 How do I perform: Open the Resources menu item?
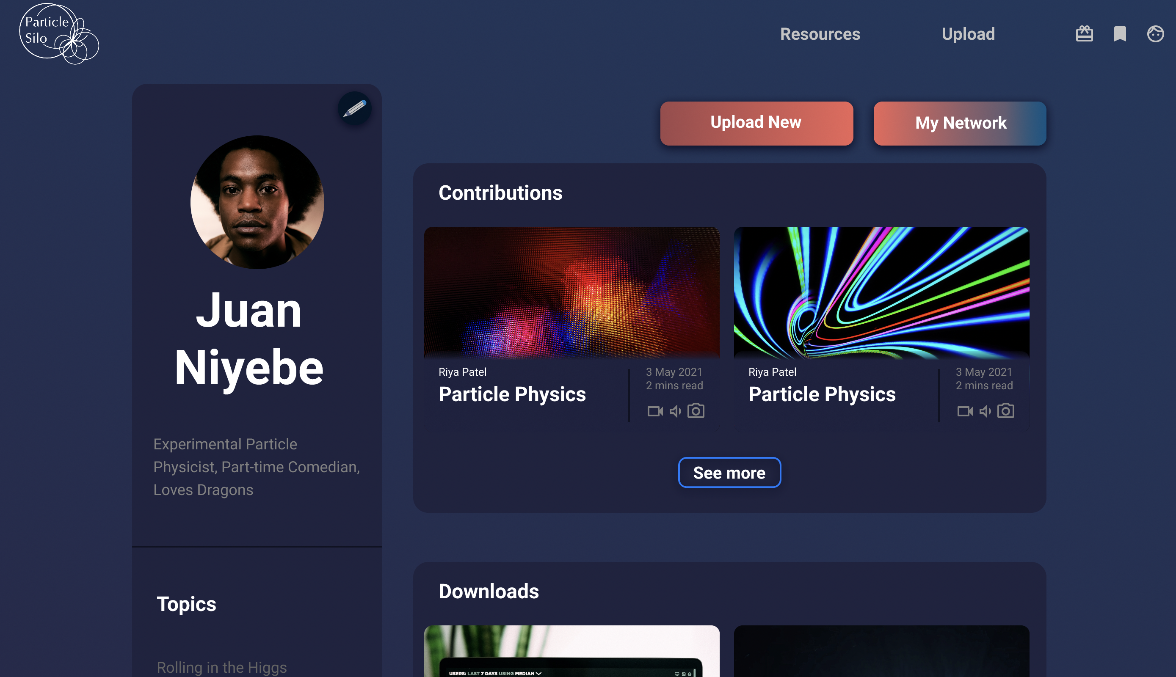(x=820, y=34)
